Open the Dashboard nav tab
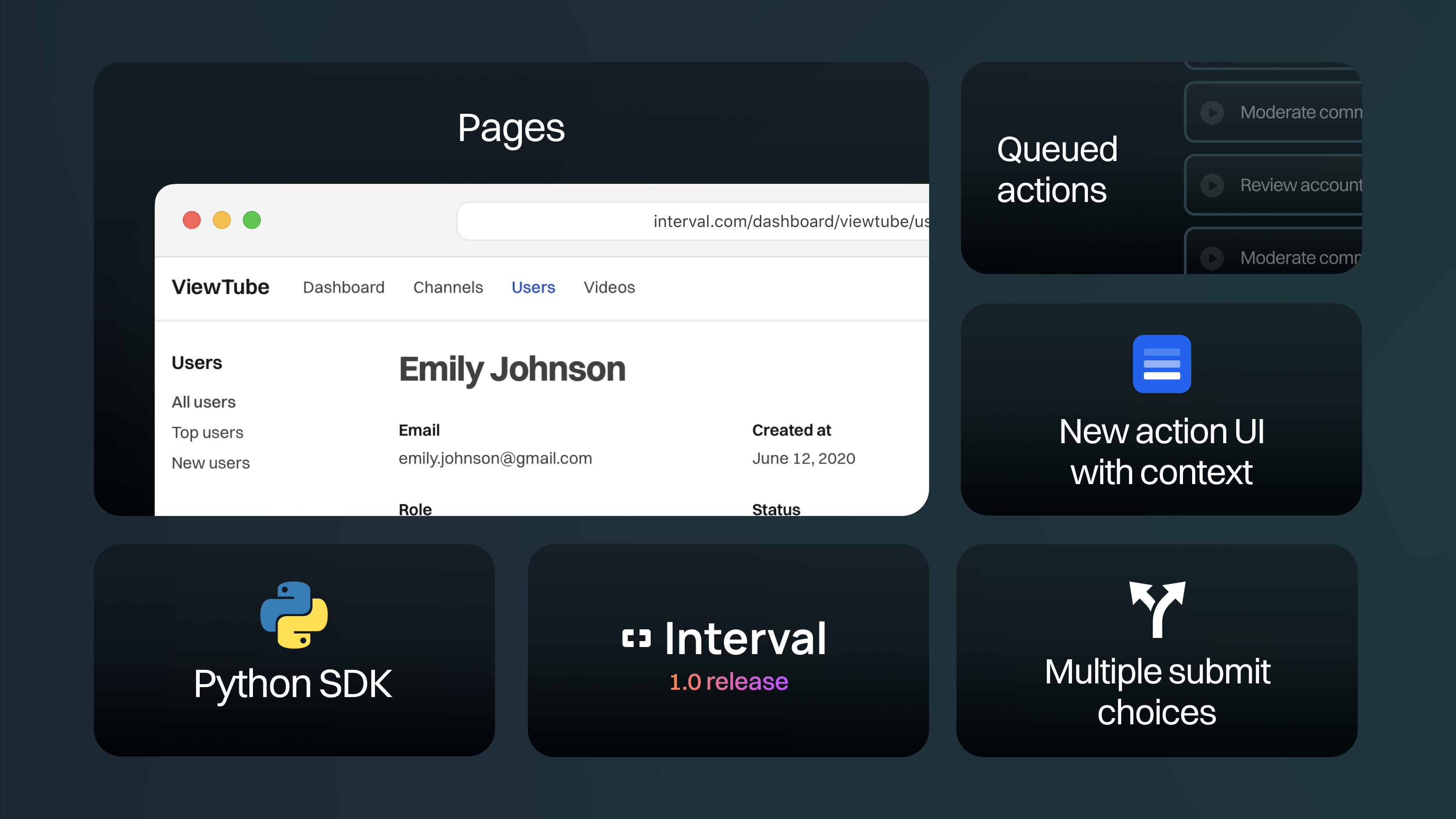Image resolution: width=1456 pixels, height=819 pixels. pyautogui.click(x=343, y=287)
